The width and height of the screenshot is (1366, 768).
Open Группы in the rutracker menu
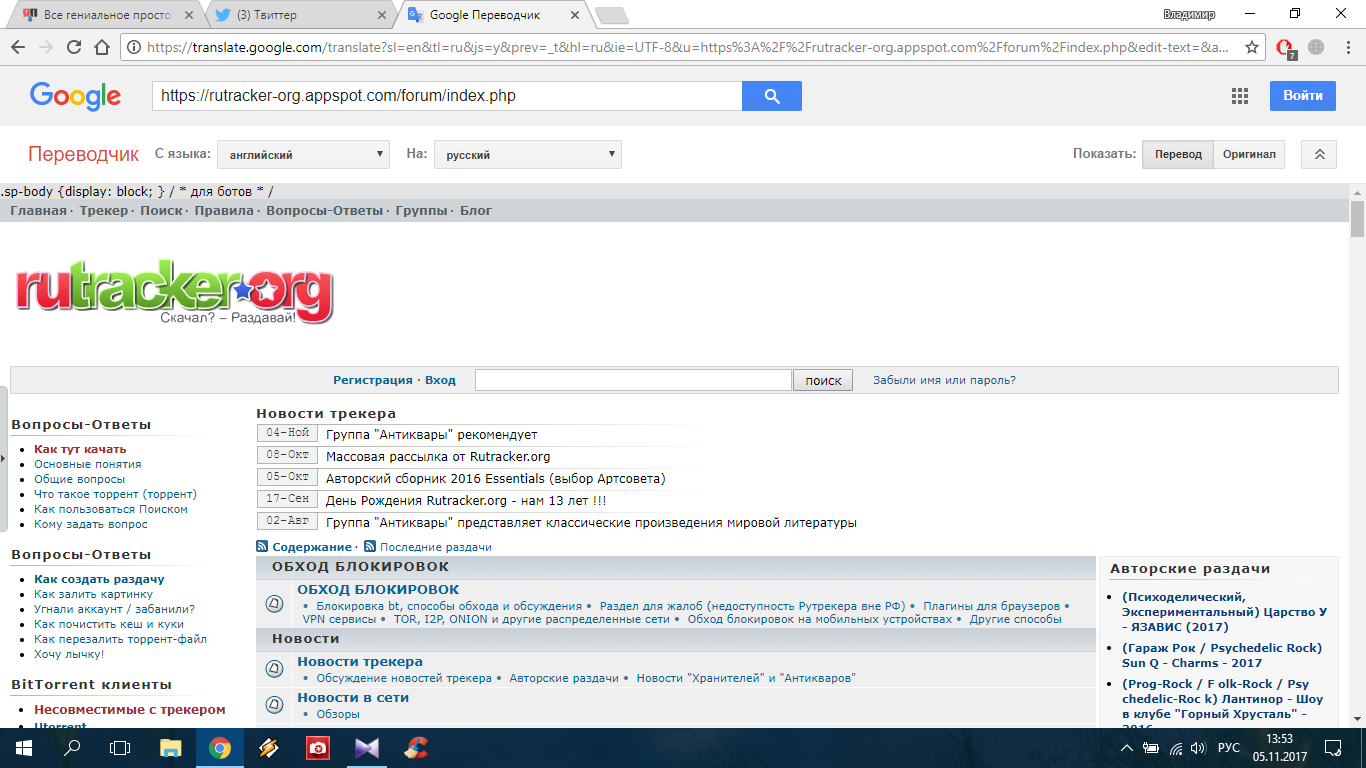[422, 211]
